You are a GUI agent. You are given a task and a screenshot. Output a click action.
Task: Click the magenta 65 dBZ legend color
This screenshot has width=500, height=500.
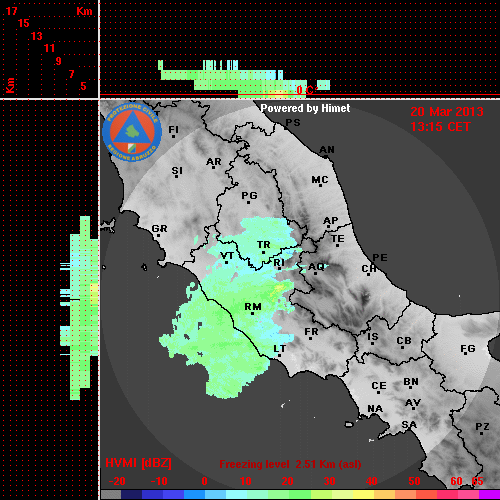pyautogui.click(x=489, y=494)
